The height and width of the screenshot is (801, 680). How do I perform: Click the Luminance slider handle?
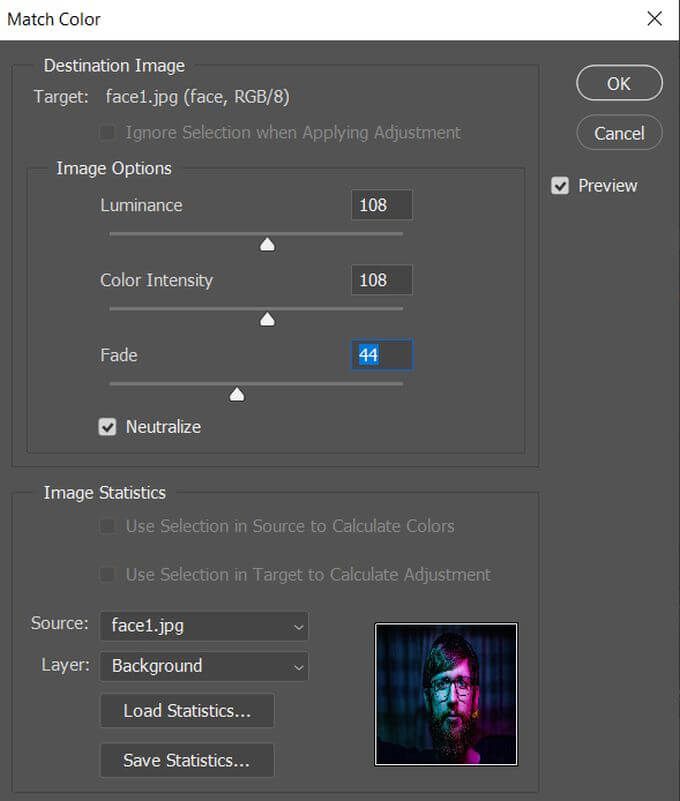(267, 245)
